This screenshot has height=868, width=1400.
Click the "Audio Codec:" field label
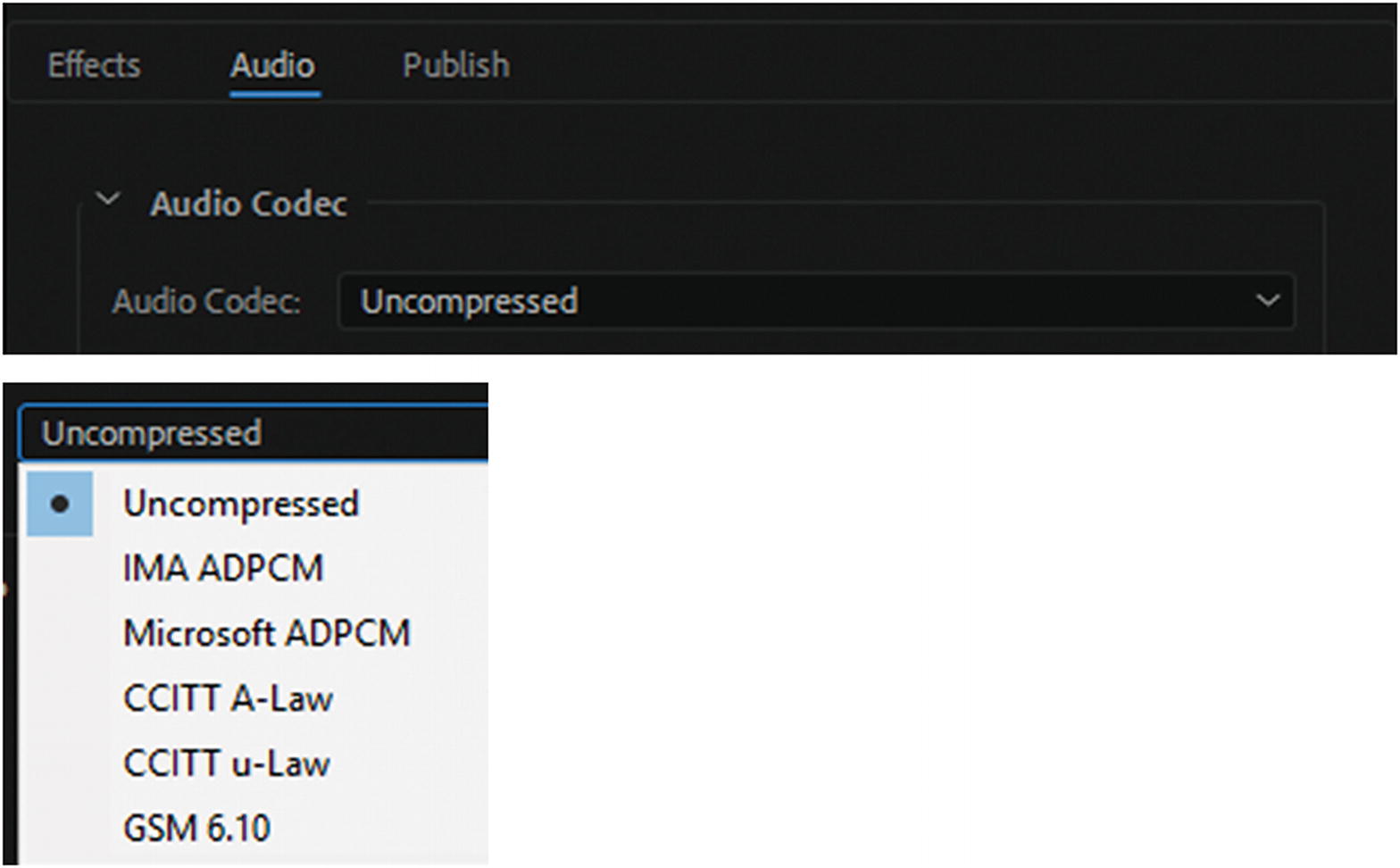click(206, 301)
